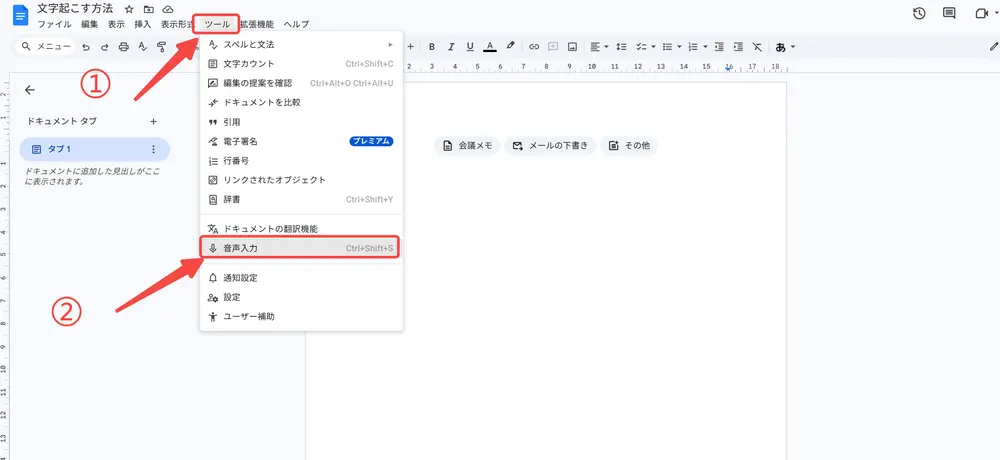1000x460 pixels.
Task: Open the text color picker
Action: [490, 47]
